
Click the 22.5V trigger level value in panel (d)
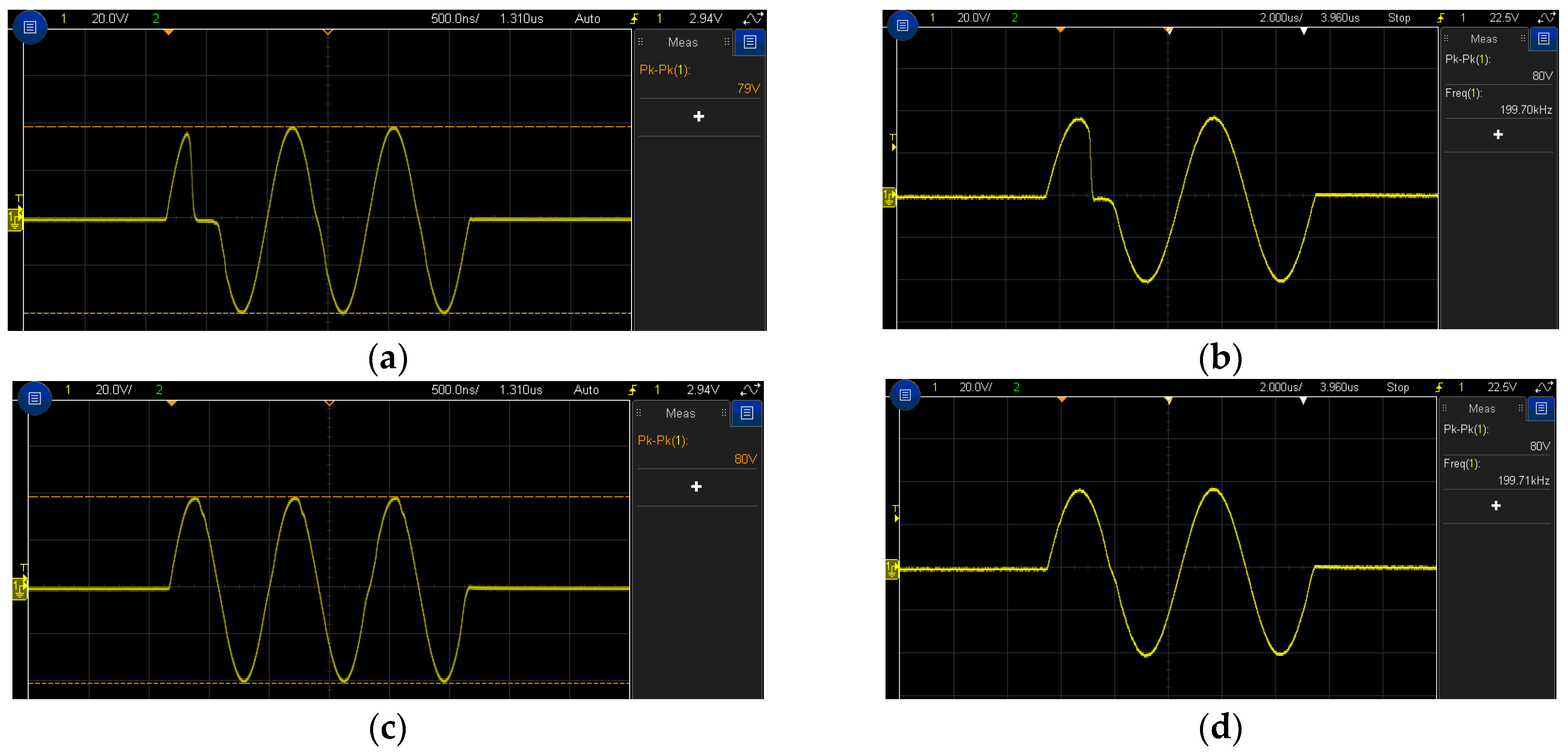coord(1502,388)
